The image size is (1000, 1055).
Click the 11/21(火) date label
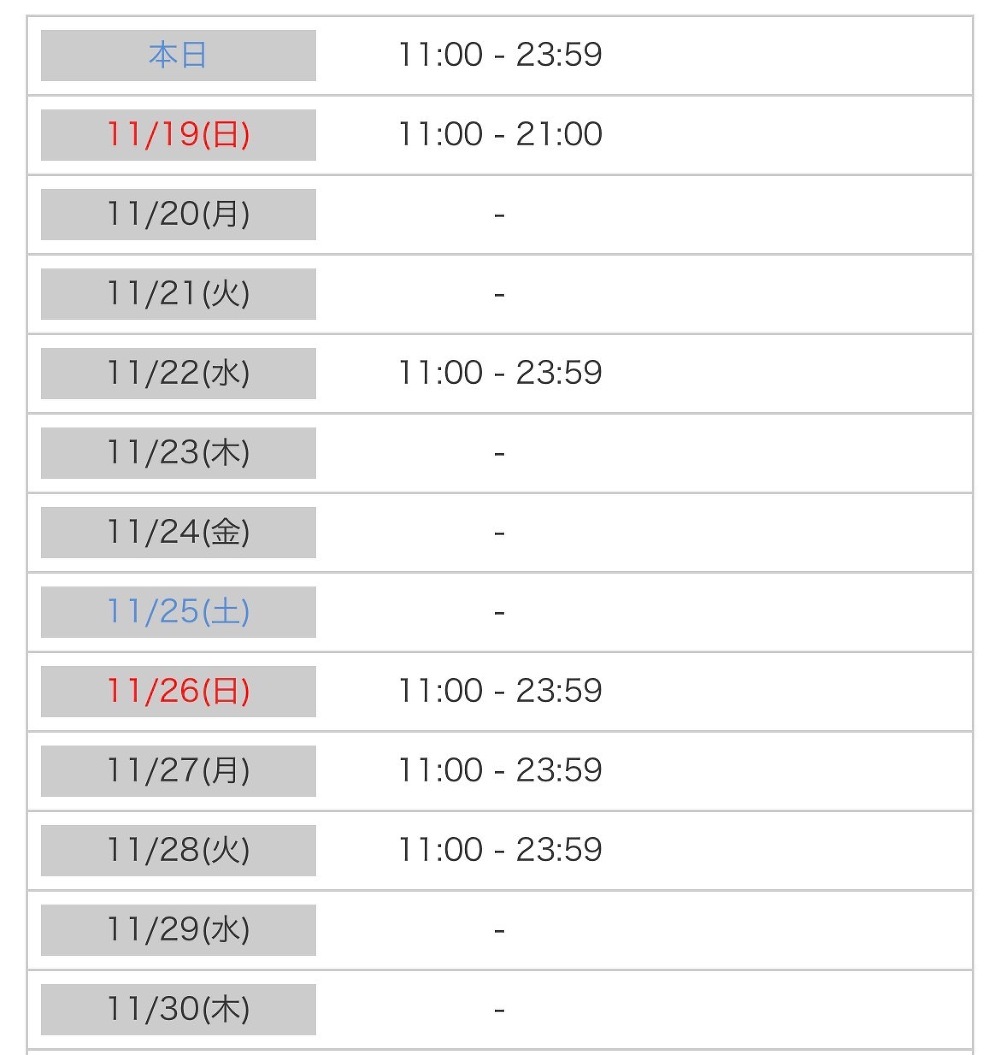point(178,294)
